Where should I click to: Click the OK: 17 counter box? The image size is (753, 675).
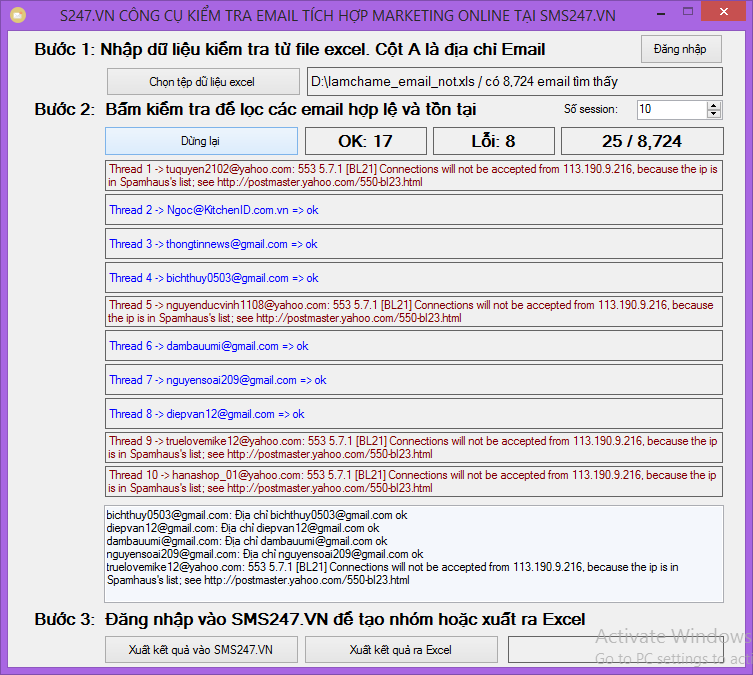tap(365, 141)
